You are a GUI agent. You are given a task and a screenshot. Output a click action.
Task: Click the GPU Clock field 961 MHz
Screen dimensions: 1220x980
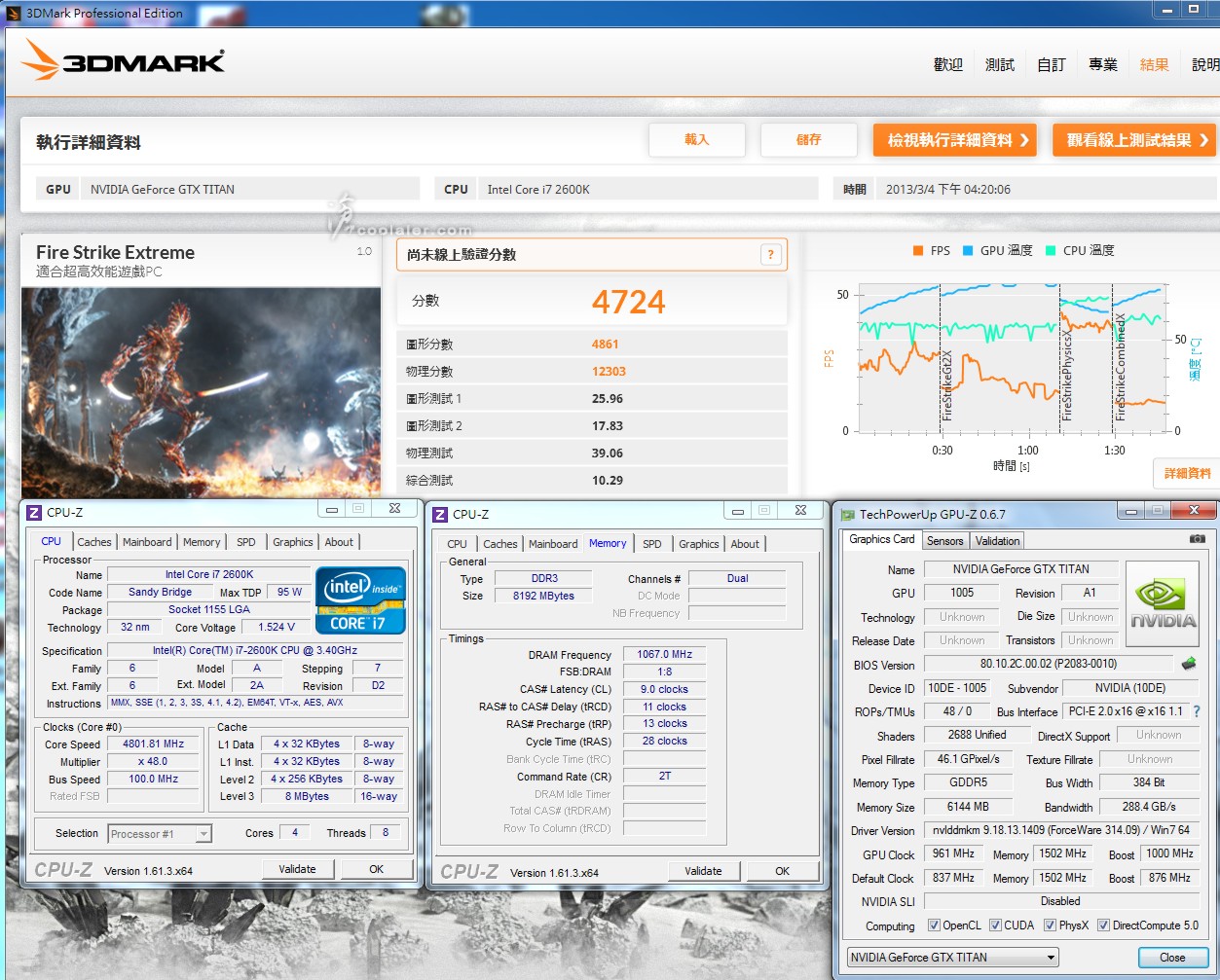tap(953, 853)
